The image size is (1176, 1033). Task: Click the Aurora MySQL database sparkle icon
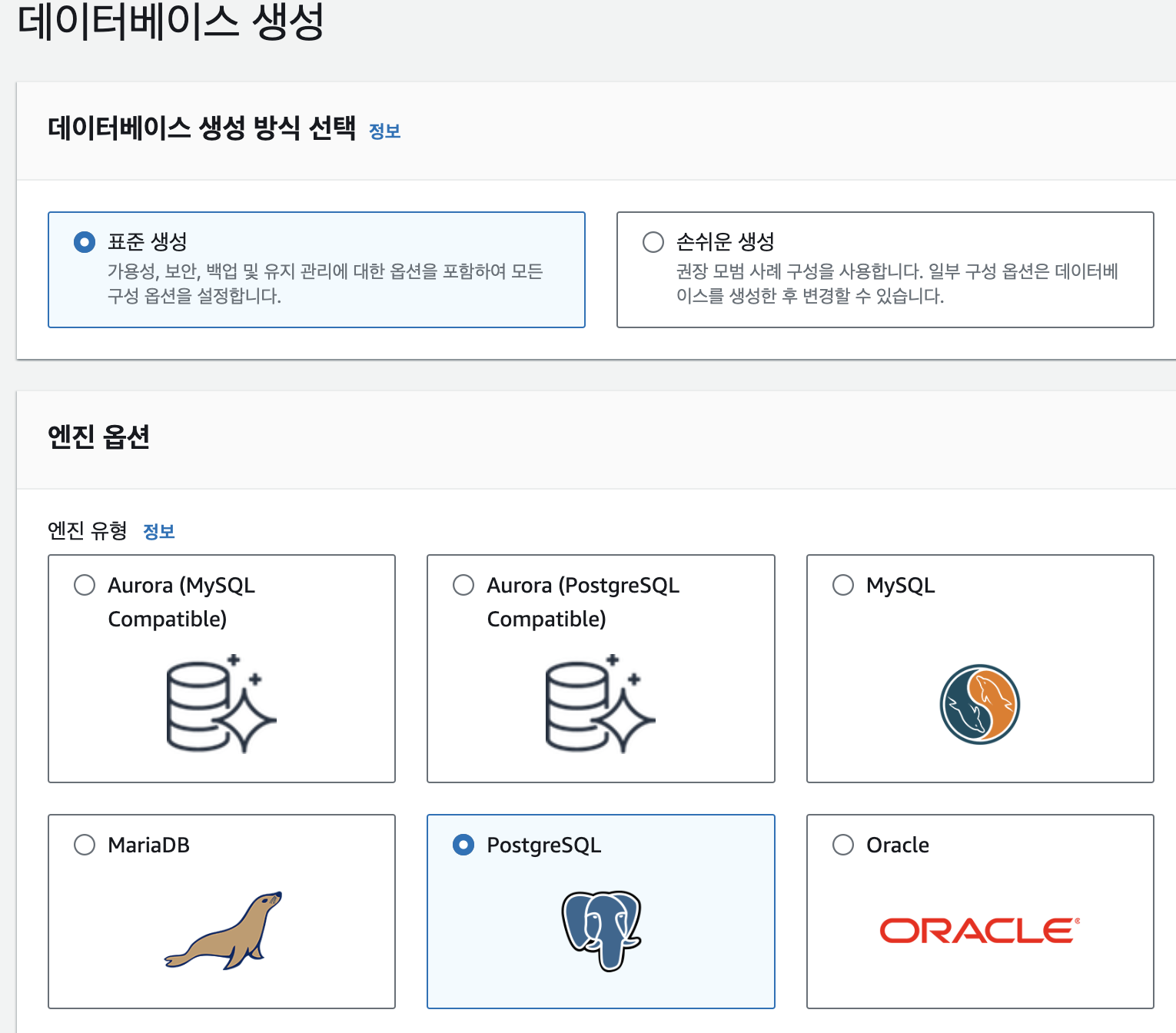221,703
